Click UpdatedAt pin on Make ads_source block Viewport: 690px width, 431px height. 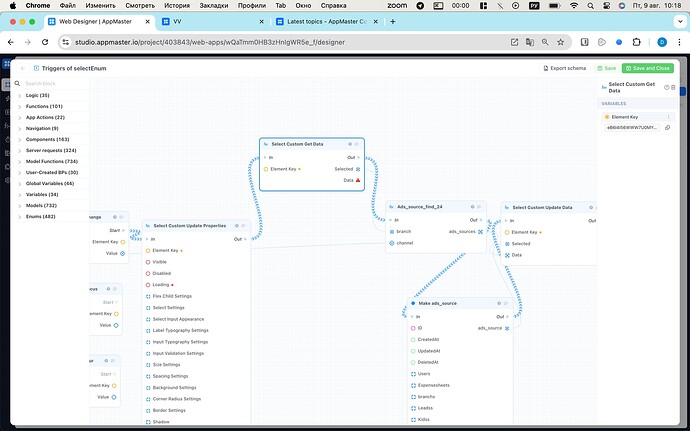(x=413, y=351)
